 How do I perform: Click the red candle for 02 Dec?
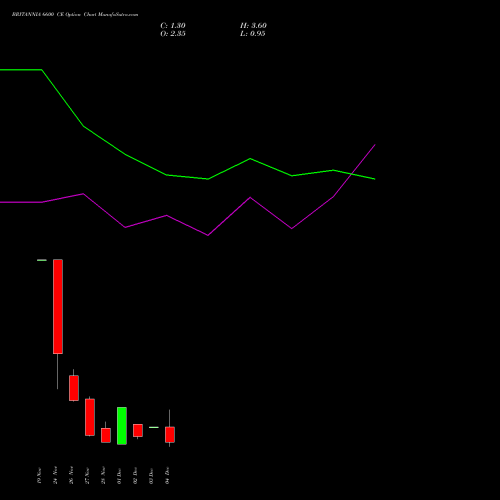point(138,430)
